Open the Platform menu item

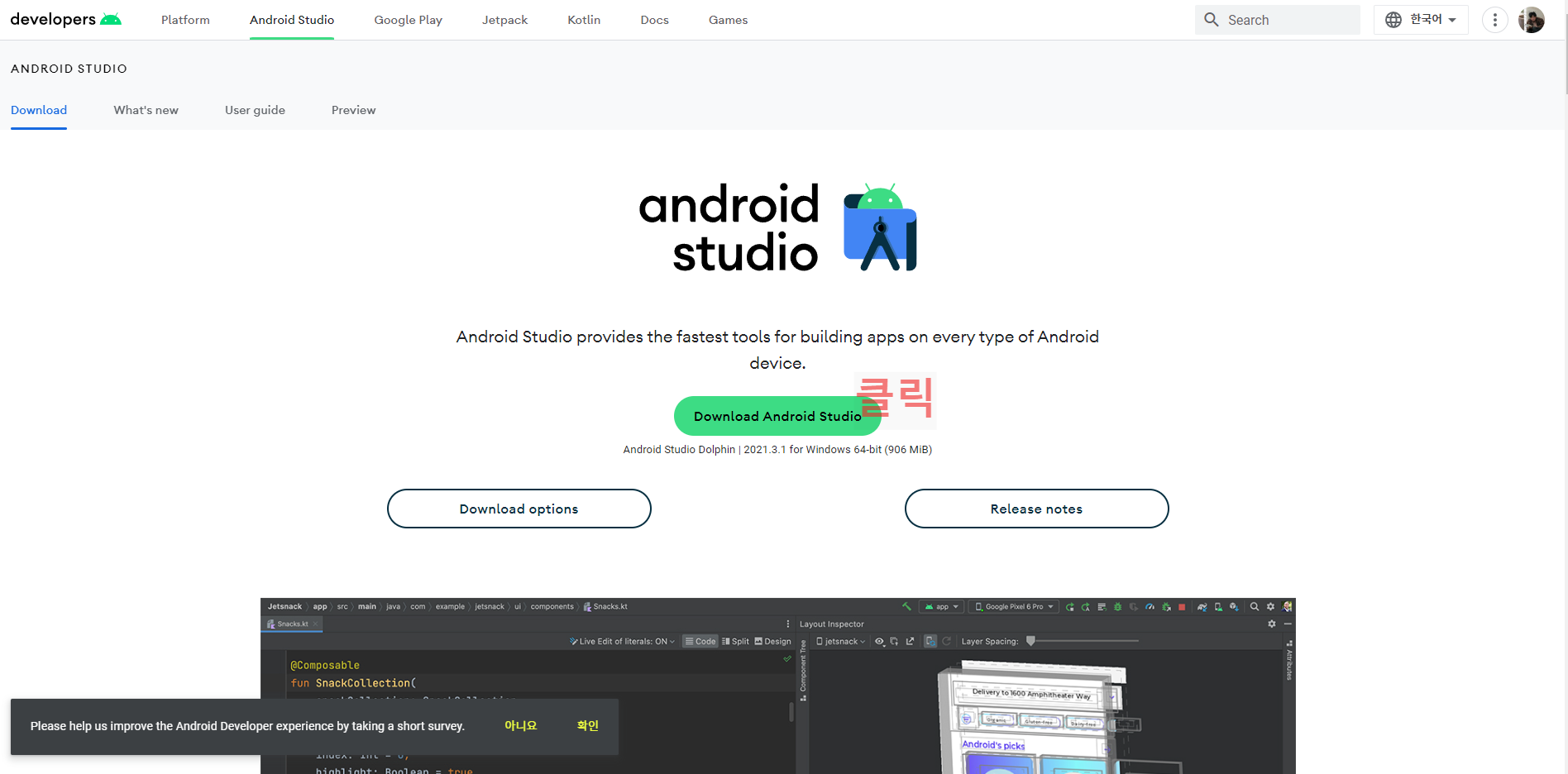coord(185,20)
